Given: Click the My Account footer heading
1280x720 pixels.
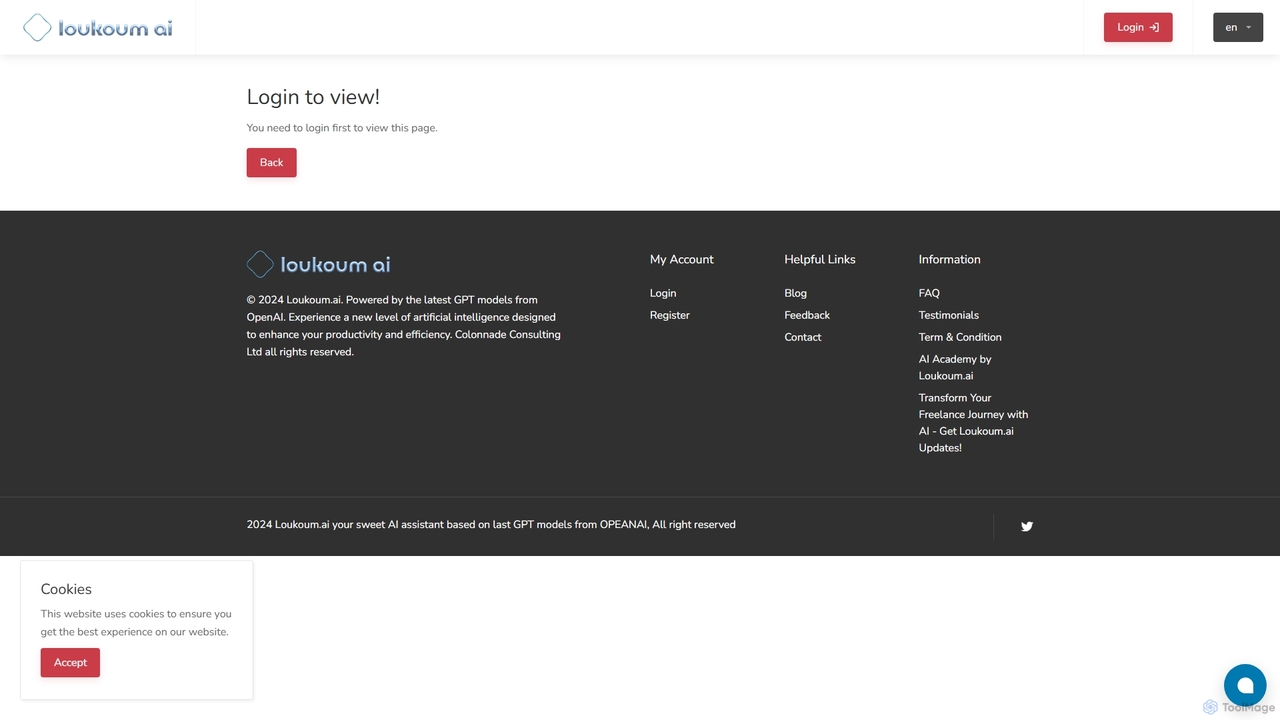Looking at the screenshot, I should pos(682,259).
